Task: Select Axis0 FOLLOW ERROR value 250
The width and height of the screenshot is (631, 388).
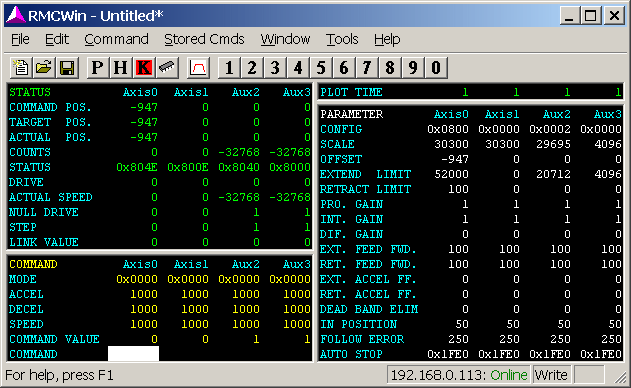Action: [x=458, y=339]
